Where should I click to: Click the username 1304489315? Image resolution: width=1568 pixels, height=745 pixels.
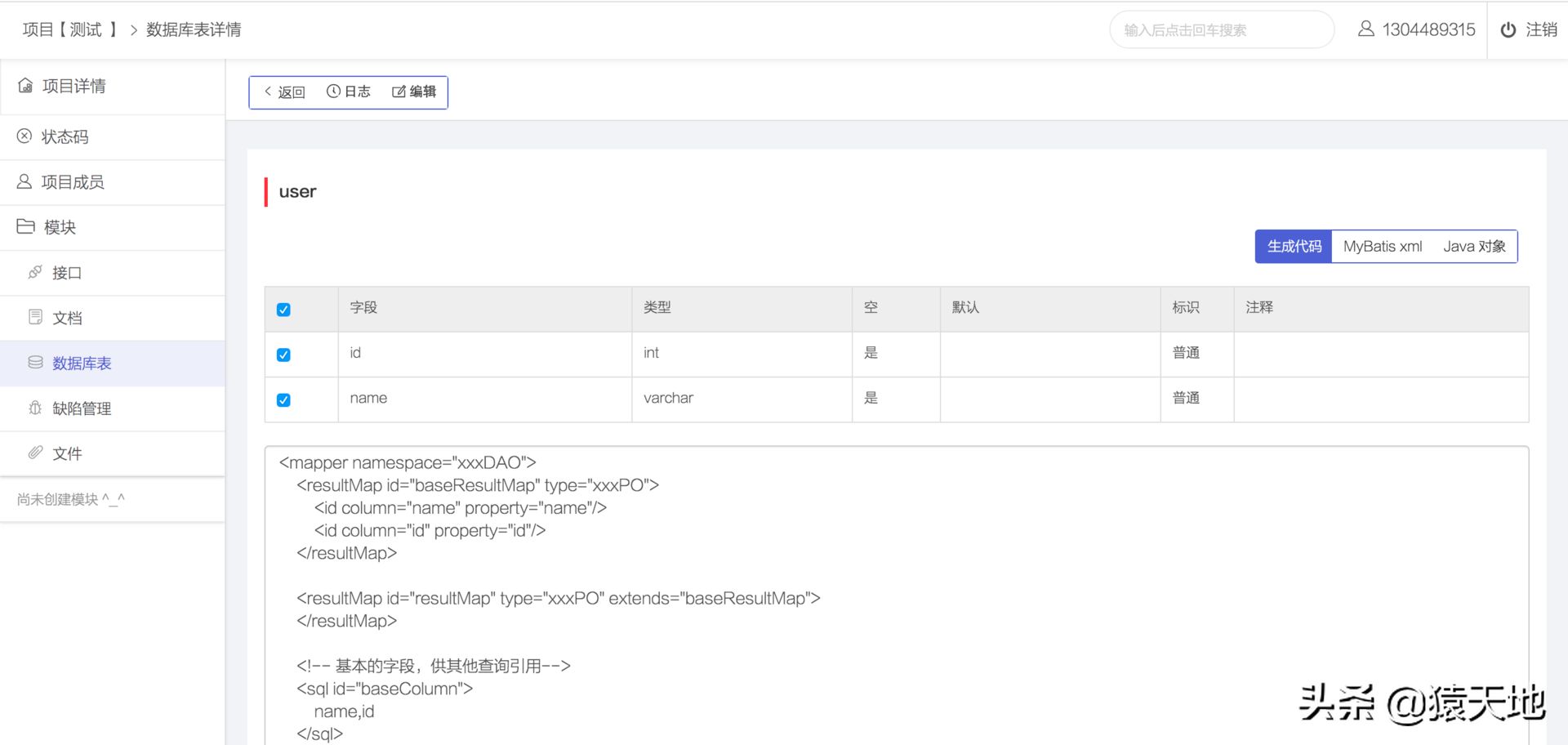[x=1428, y=29]
